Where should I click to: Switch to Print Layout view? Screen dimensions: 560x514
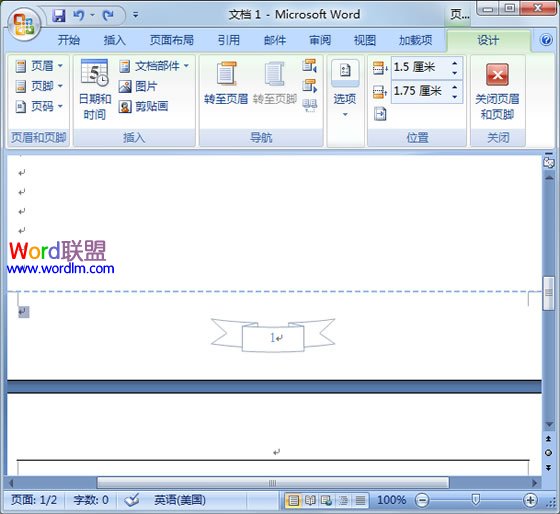click(x=293, y=500)
